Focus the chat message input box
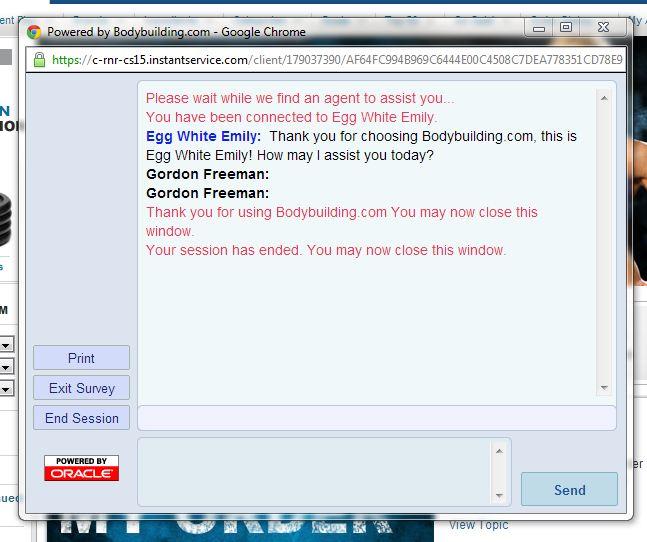 pyautogui.click(x=314, y=472)
